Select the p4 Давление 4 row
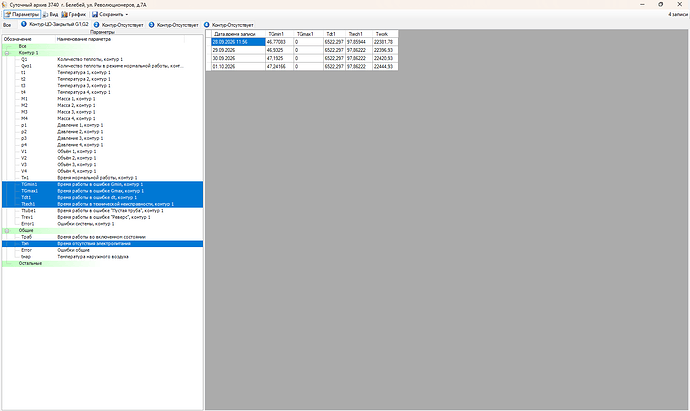 [x=102, y=145]
